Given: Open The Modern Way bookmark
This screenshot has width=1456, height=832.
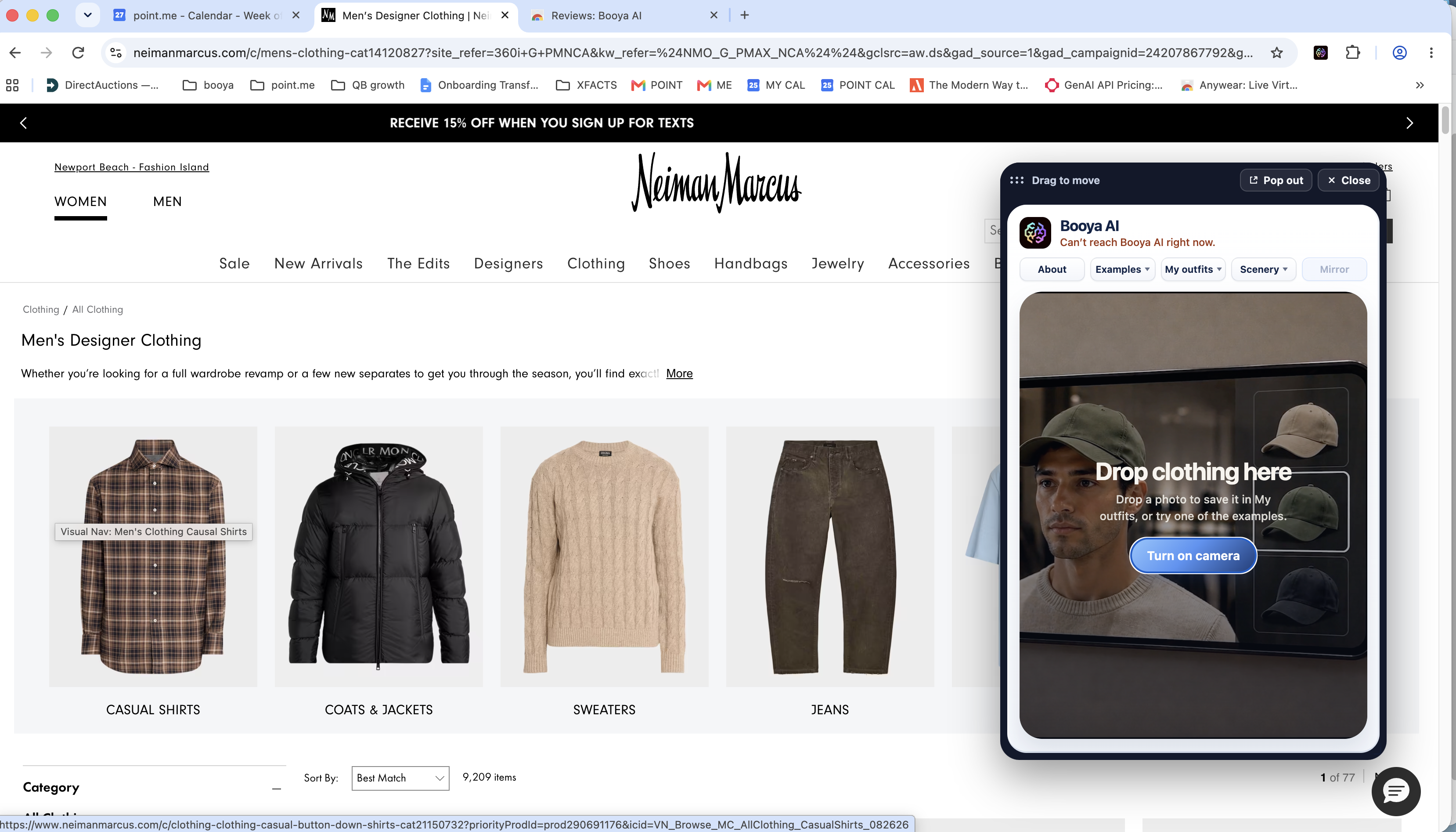Looking at the screenshot, I should click(x=969, y=85).
